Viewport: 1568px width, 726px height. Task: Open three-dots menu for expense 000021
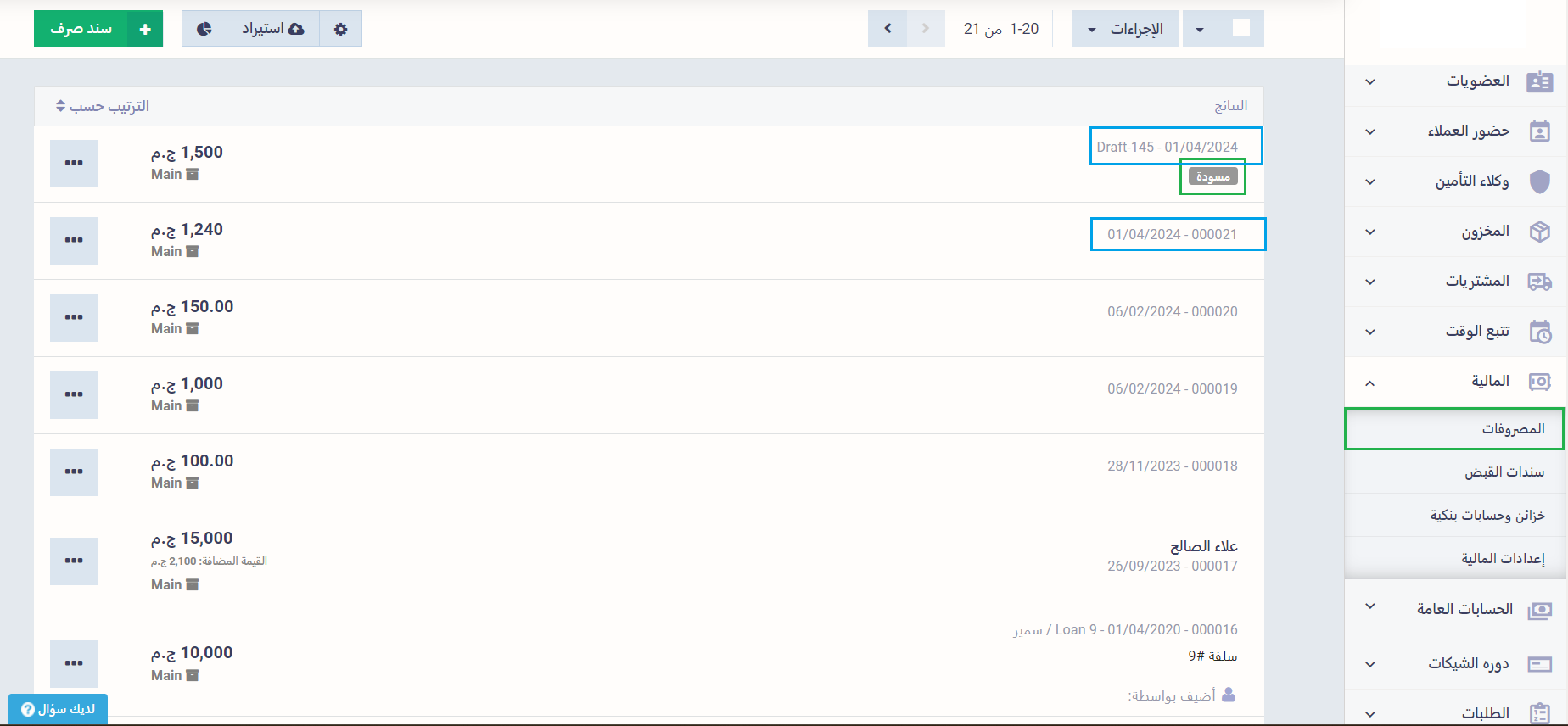74,240
